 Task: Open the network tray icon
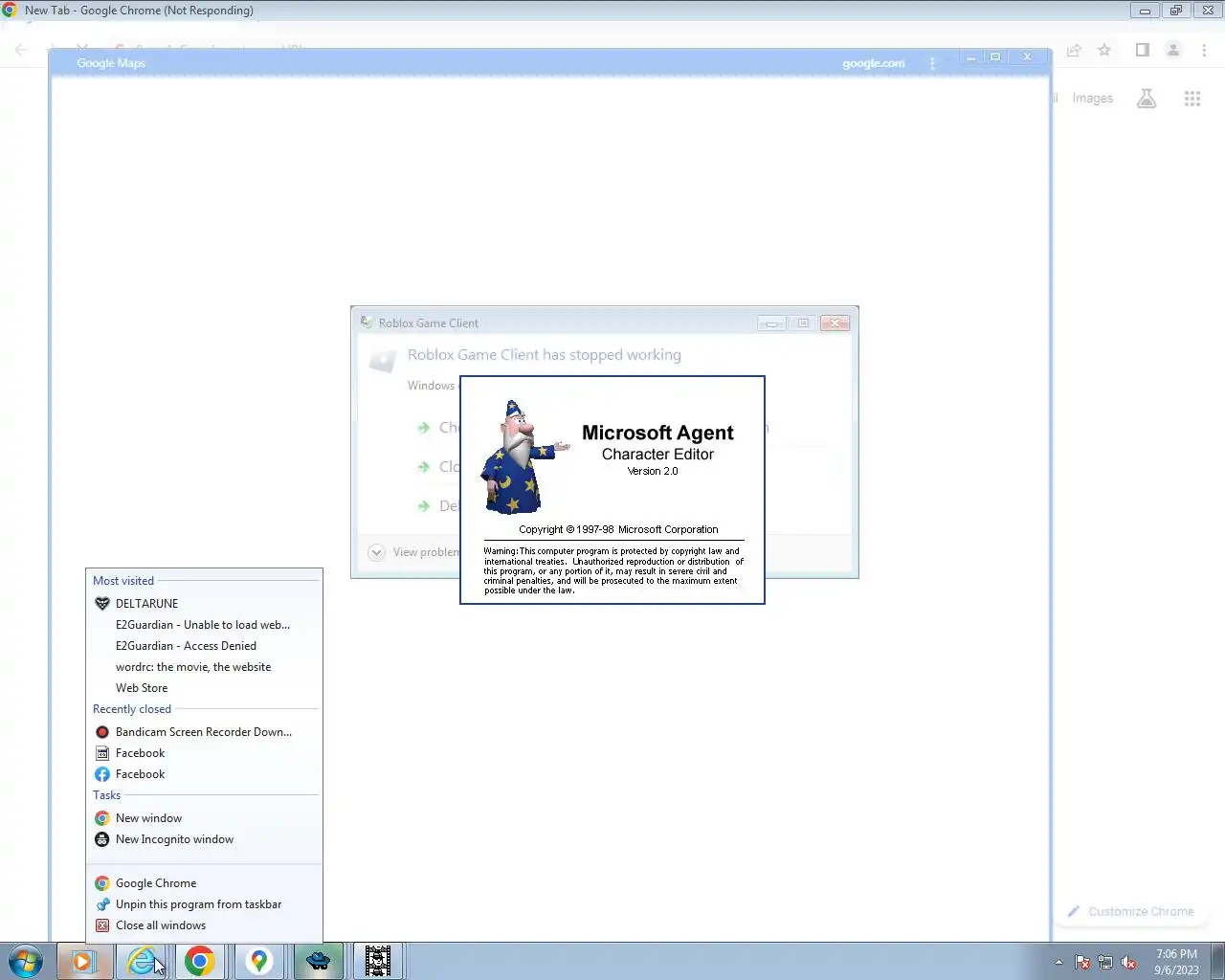pos(1105,962)
